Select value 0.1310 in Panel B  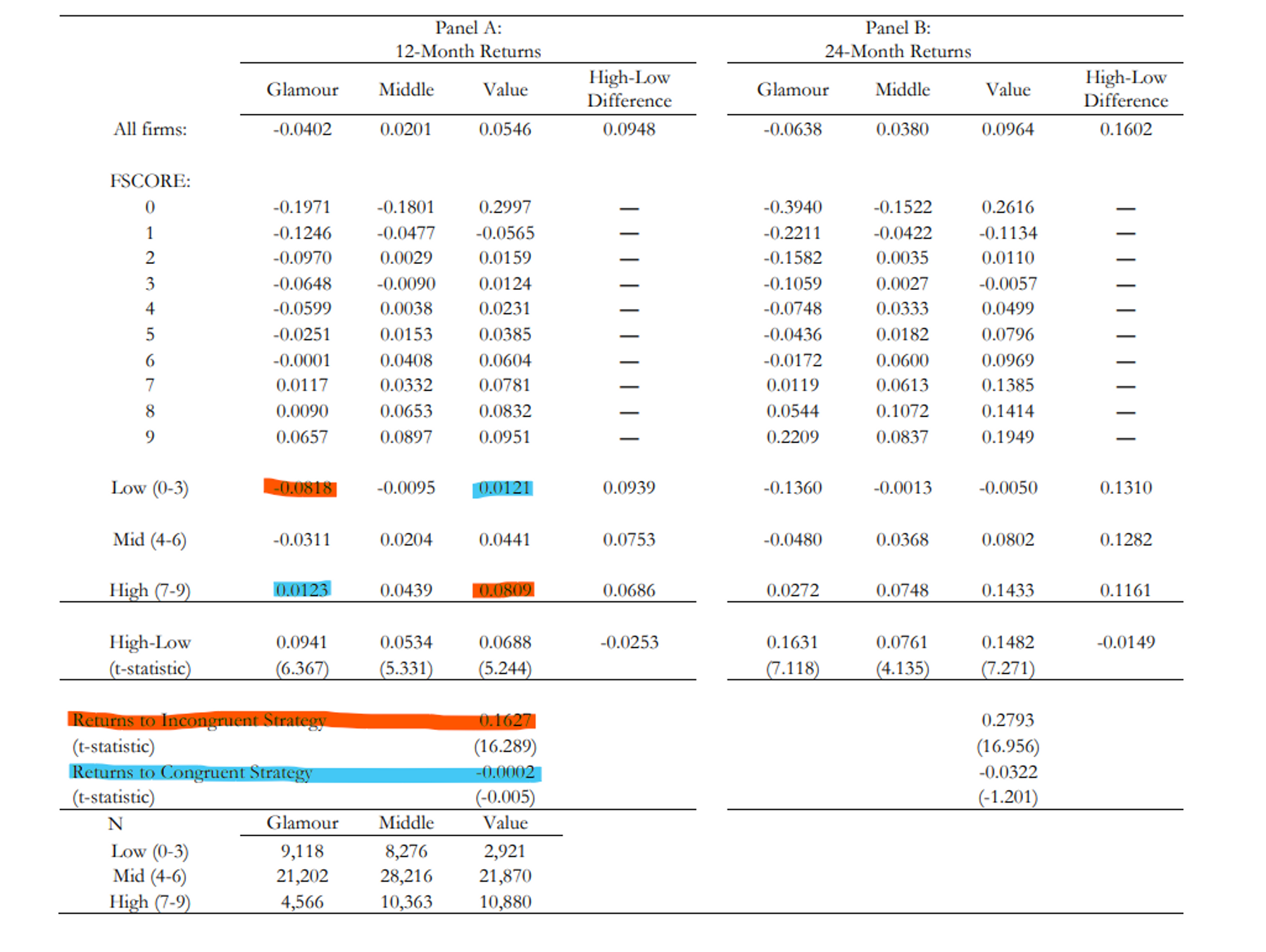1125,488
